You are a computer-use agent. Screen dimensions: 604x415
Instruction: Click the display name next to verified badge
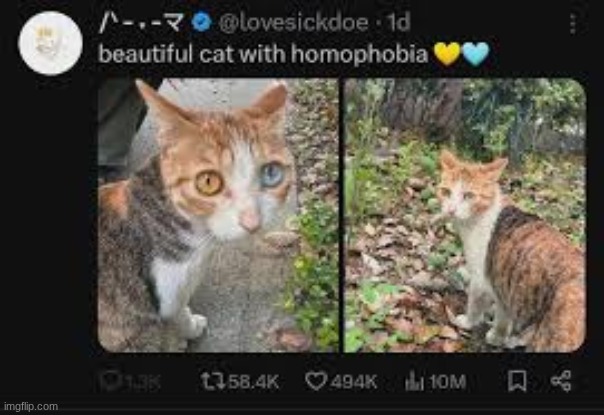point(141,22)
